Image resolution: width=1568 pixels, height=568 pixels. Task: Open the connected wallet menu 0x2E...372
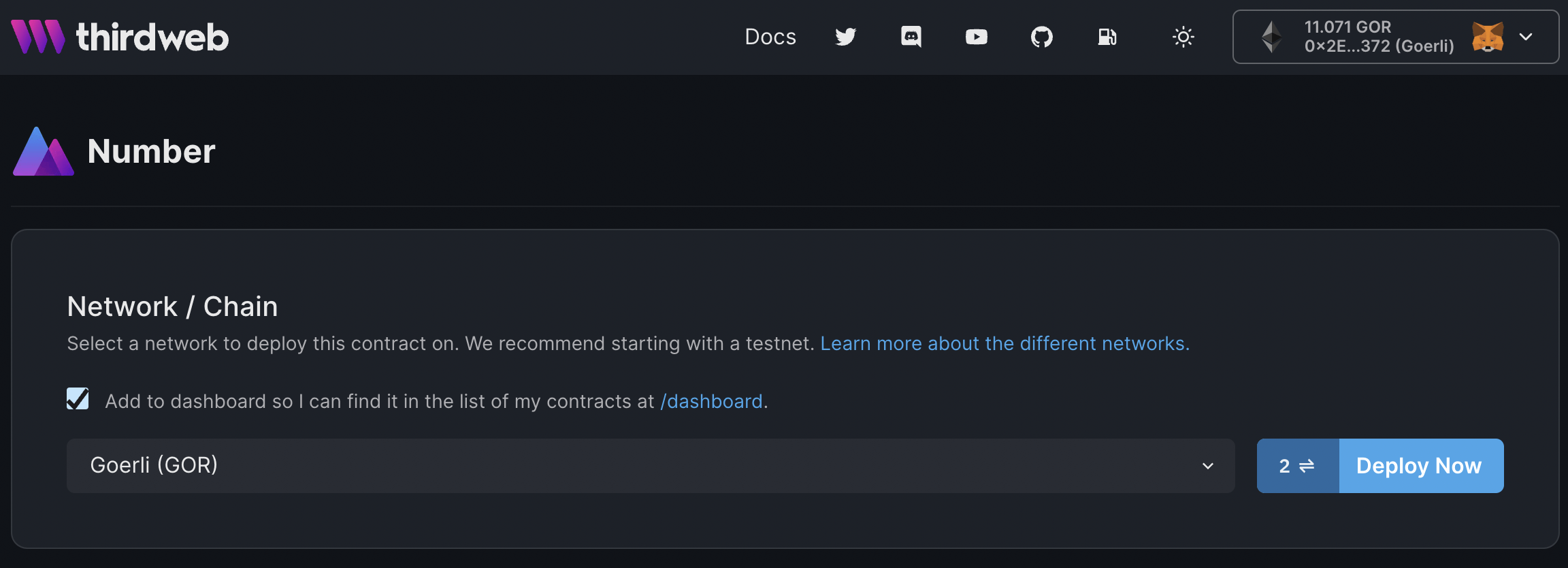coord(1395,37)
